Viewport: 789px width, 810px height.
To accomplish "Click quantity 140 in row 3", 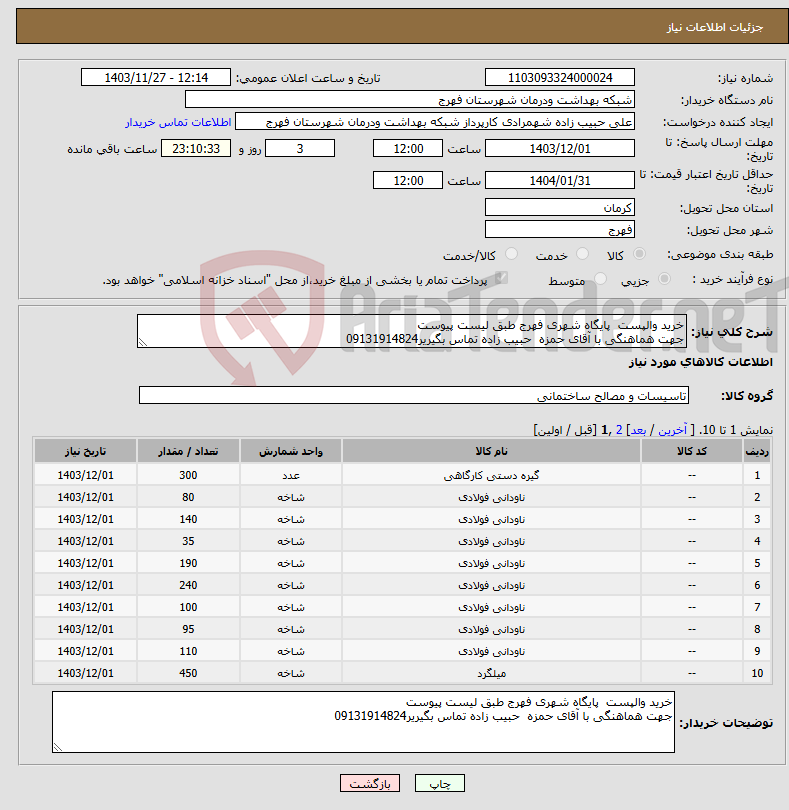I will point(188,519).
